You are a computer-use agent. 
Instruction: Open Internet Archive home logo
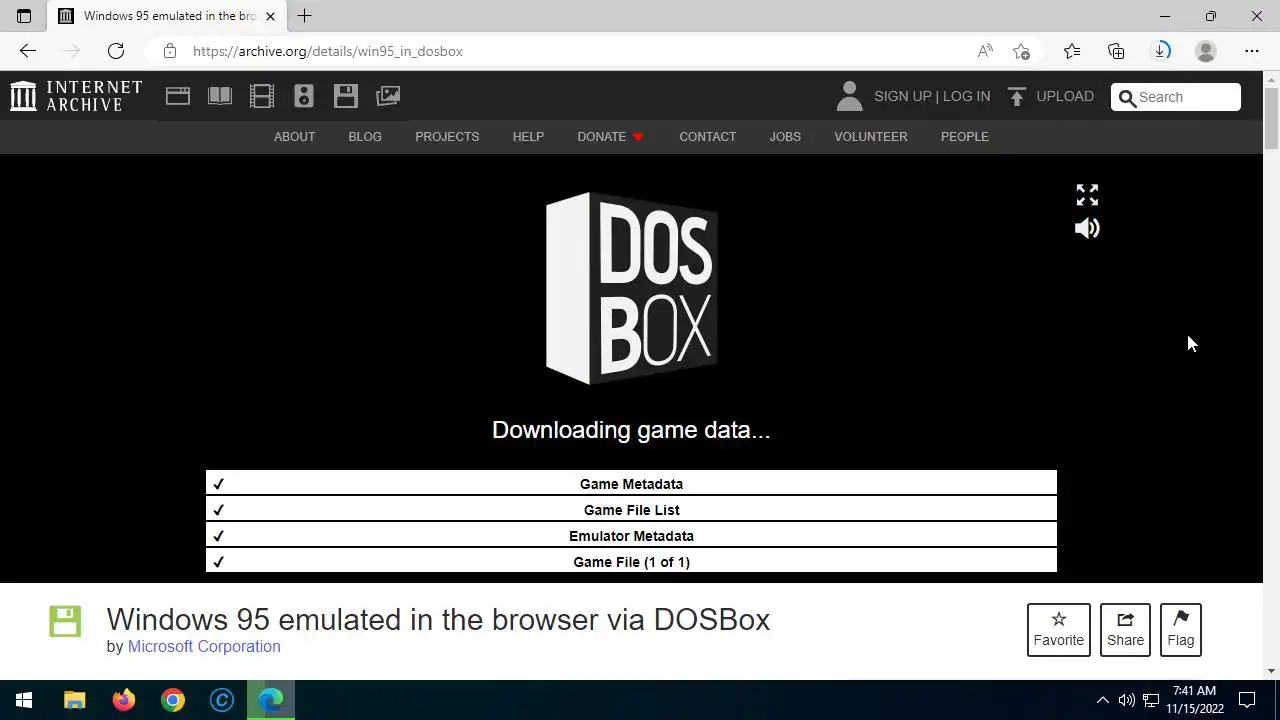click(76, 96)
